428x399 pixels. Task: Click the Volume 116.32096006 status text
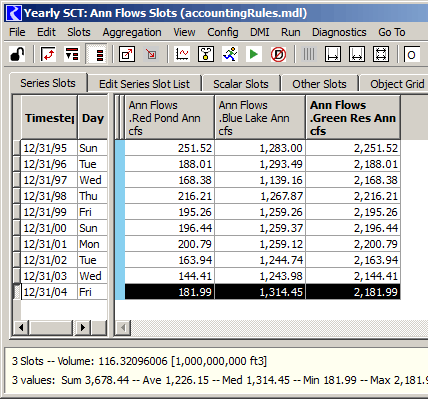click(162, 361)
